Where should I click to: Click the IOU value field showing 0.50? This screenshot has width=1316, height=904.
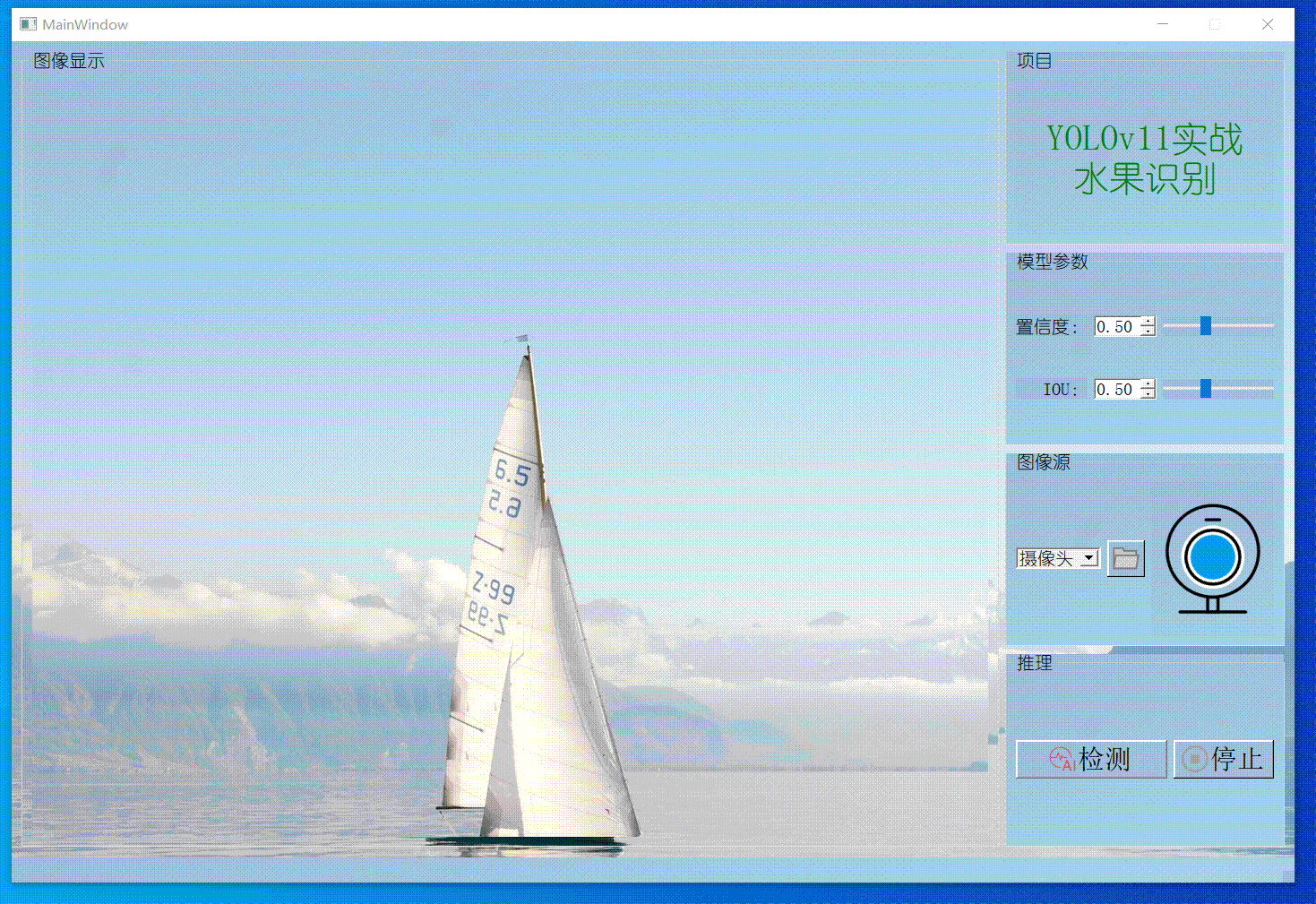tap(1116, 390)
